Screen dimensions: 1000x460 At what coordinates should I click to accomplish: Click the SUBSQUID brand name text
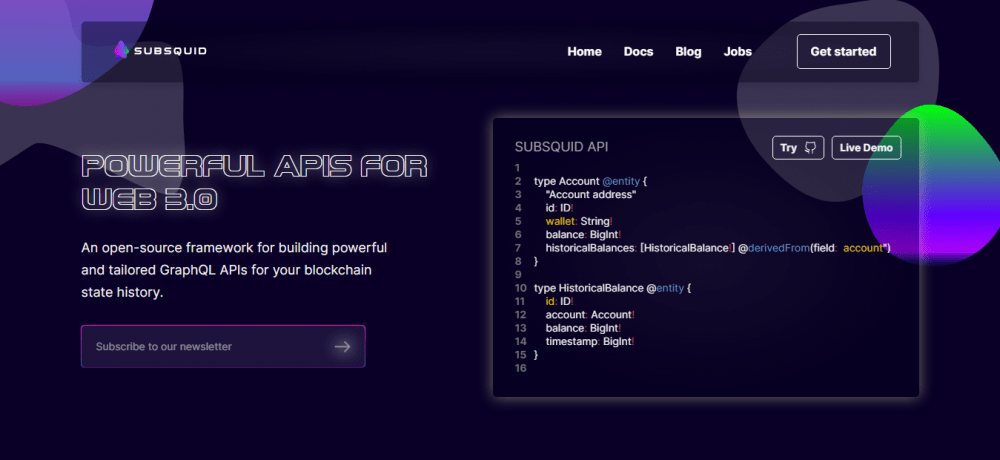170,51
